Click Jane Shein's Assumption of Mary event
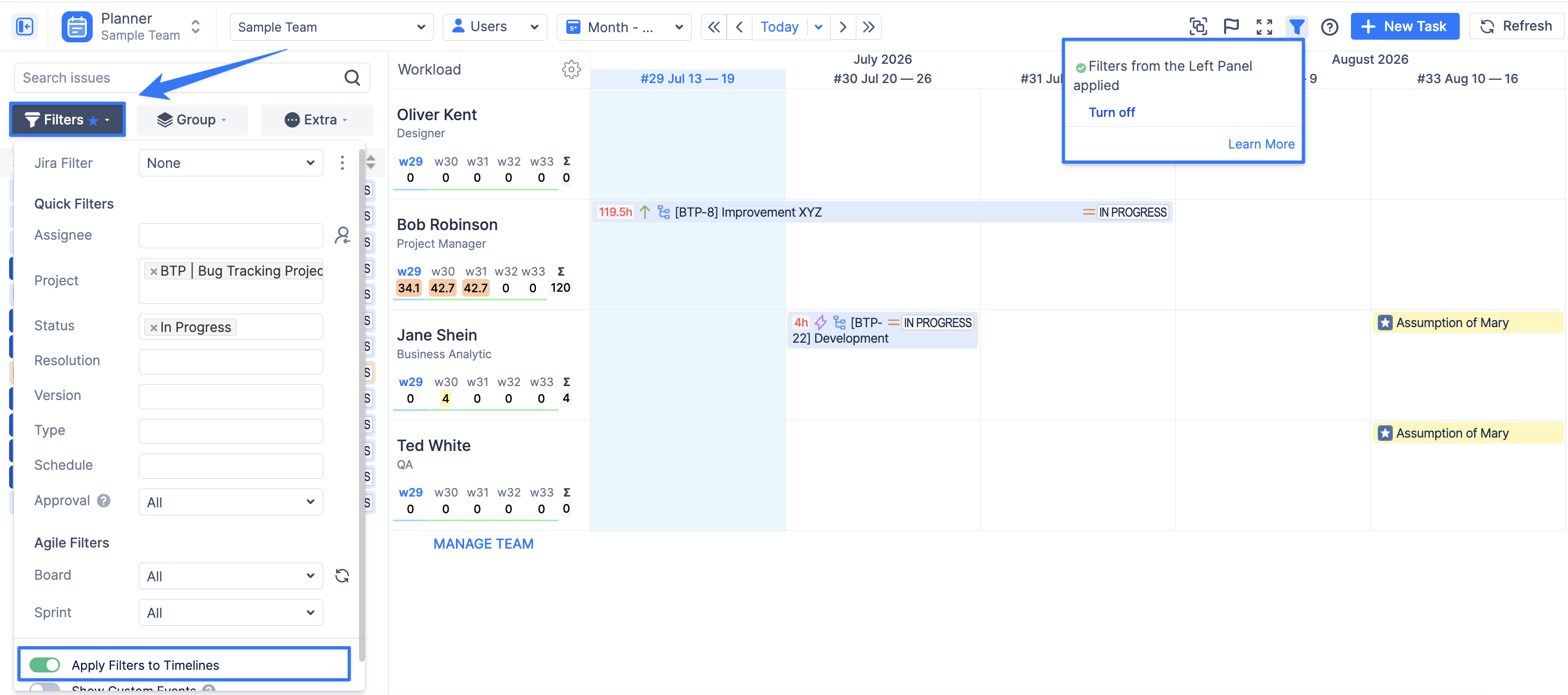Viewport: 1568px width, 695px height. tap(1468, 322)
